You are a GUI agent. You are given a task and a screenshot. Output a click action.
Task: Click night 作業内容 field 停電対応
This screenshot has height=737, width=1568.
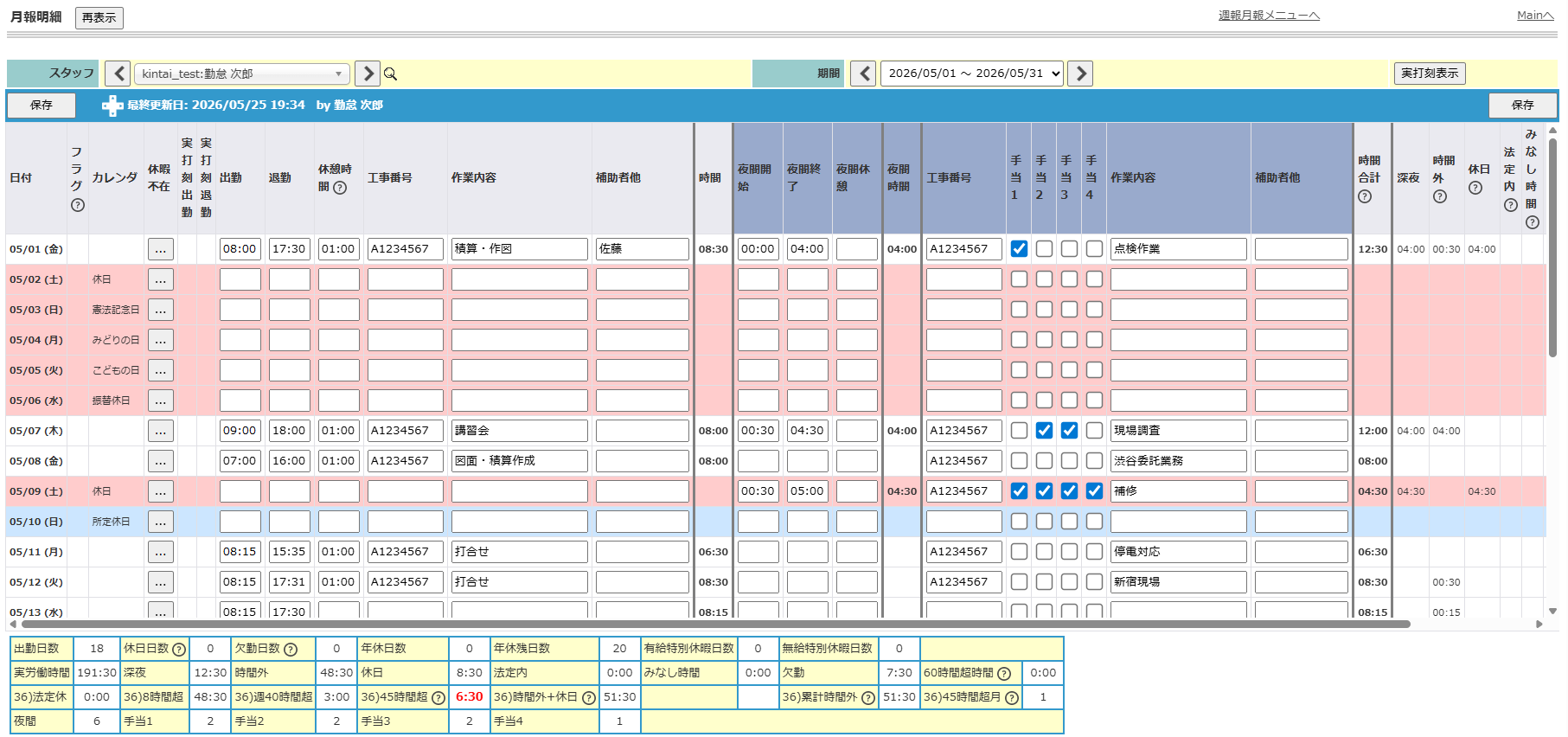point(1179,552)
